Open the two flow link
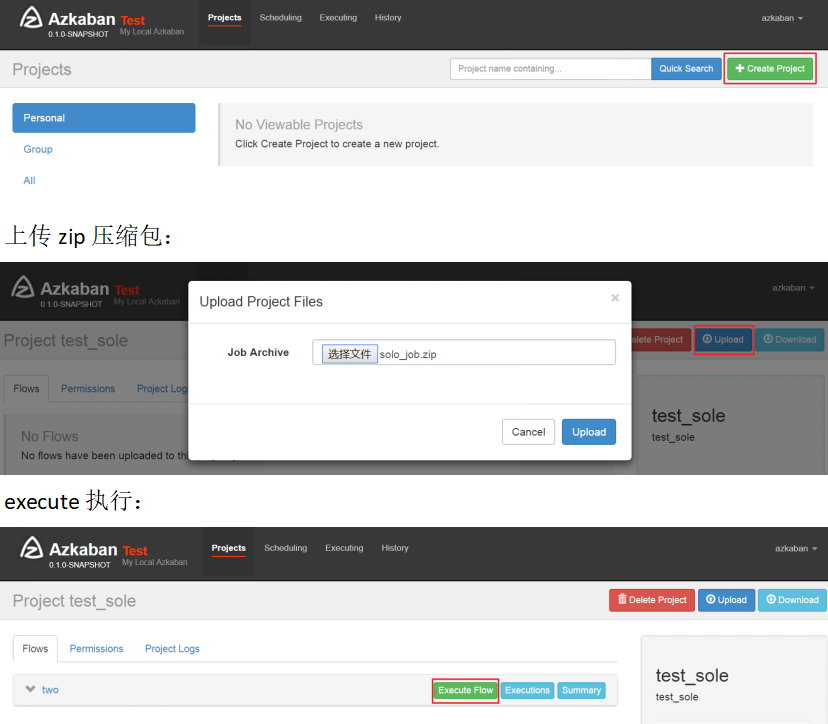The image size is (828, 724). pos(50,690)
